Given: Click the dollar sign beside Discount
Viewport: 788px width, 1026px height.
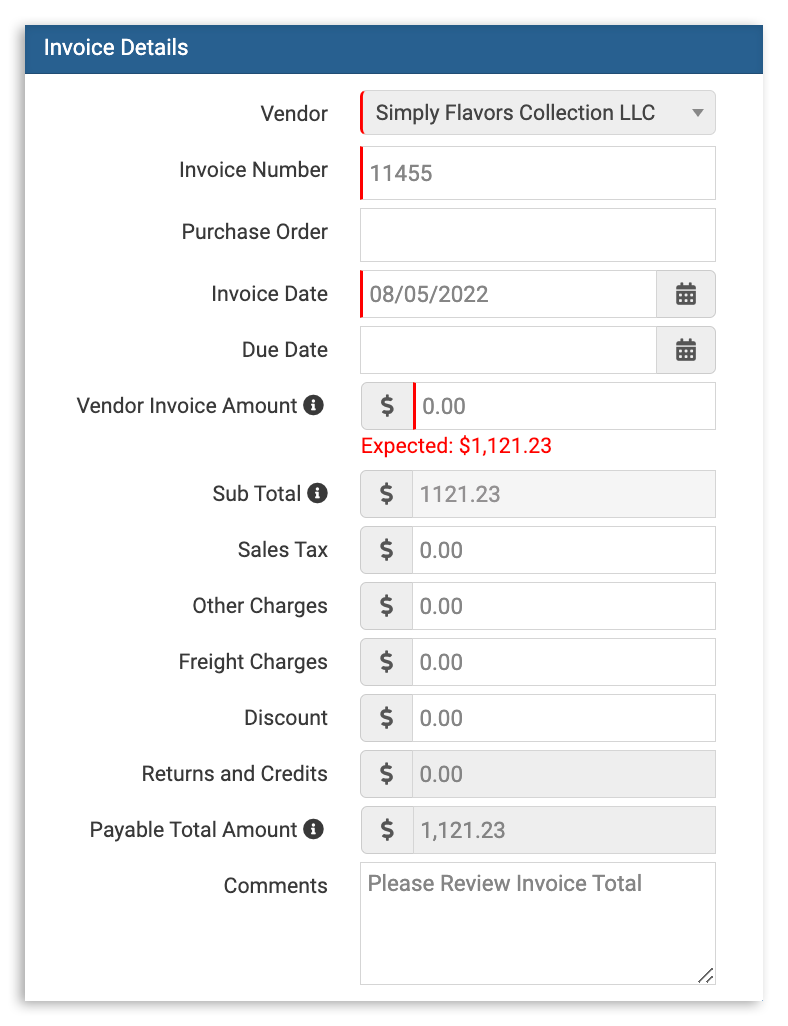Looking at the screenshot, I should click(x=386, y=718).
